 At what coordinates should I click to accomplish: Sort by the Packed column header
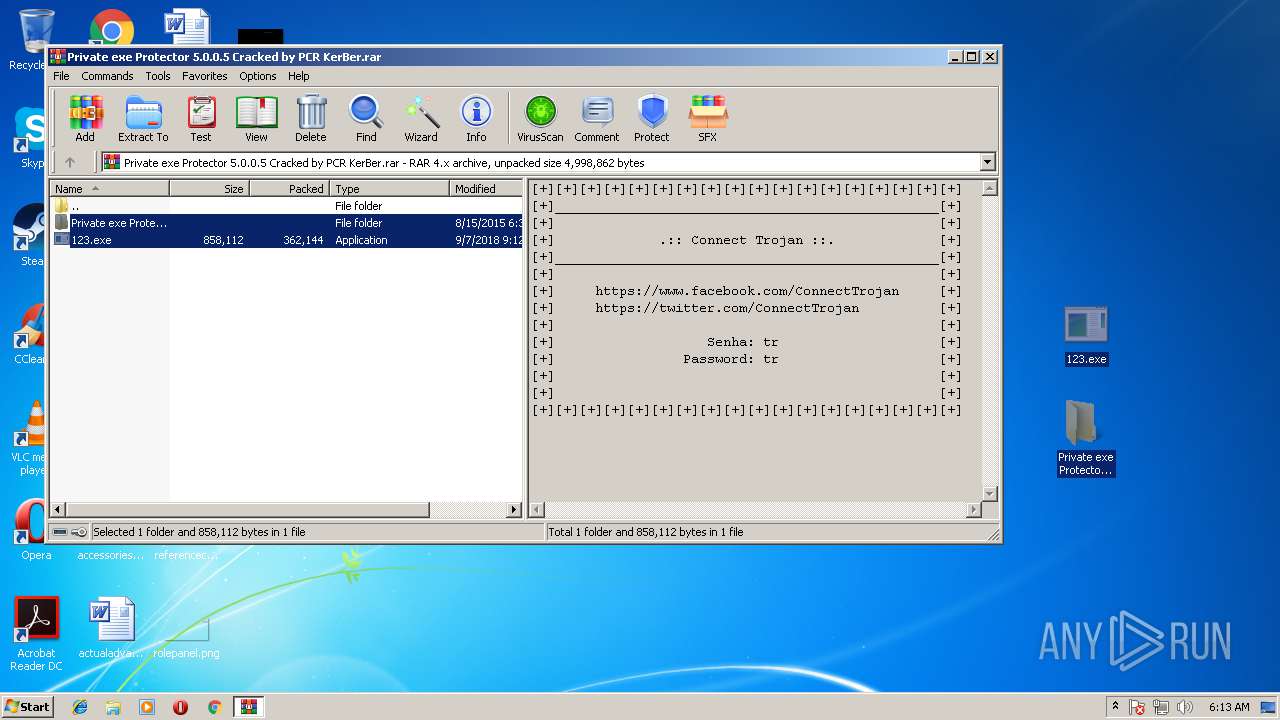point(289,188)
